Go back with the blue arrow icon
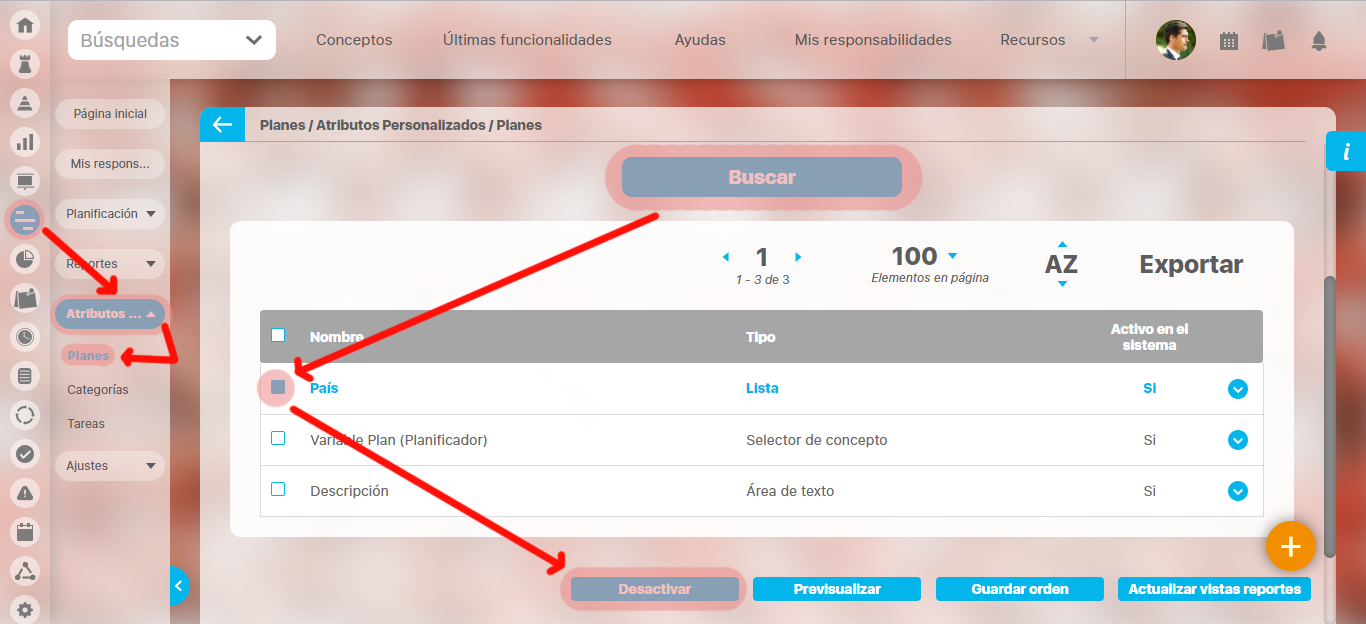 (222, 125)
